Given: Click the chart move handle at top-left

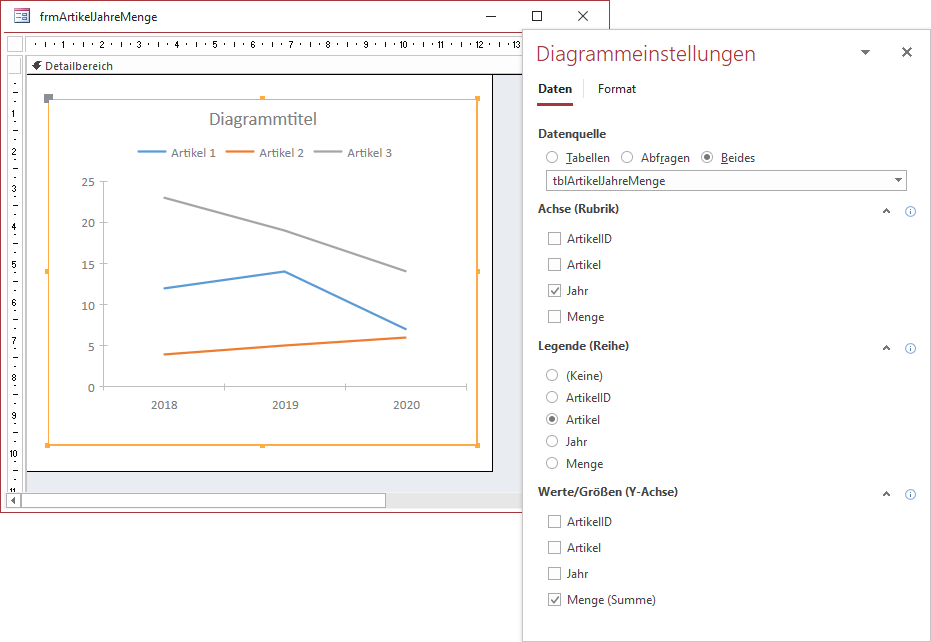Looking at the screenshot, I should click(48, 98).
